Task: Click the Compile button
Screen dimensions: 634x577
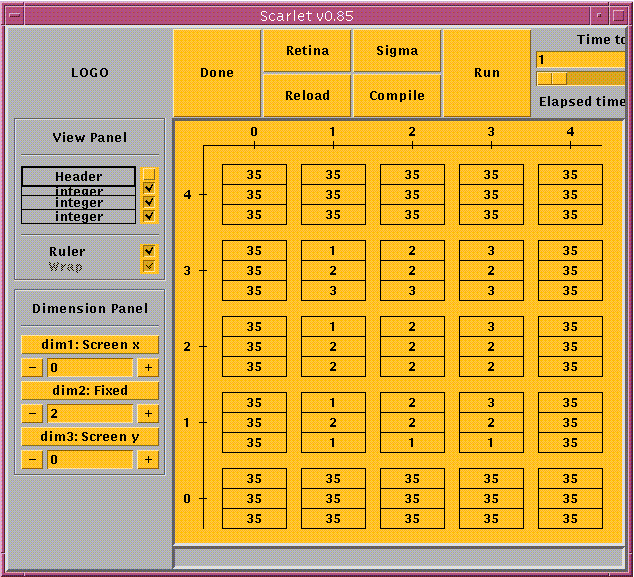Action: pyautogui.click(x=397, y=95)
